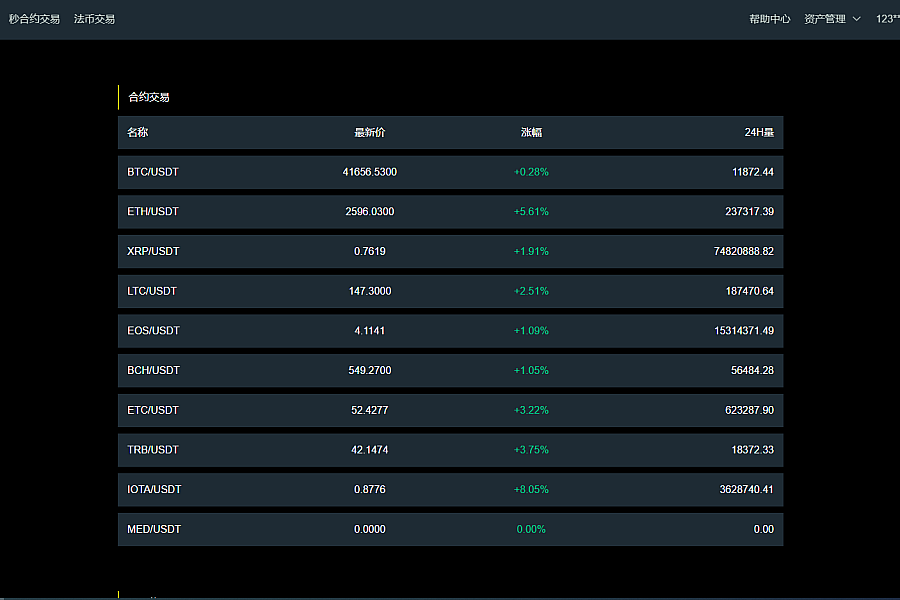Click the +3.75% change for TRB
This screenshot has height=600, width=900.
coord(532,450)
